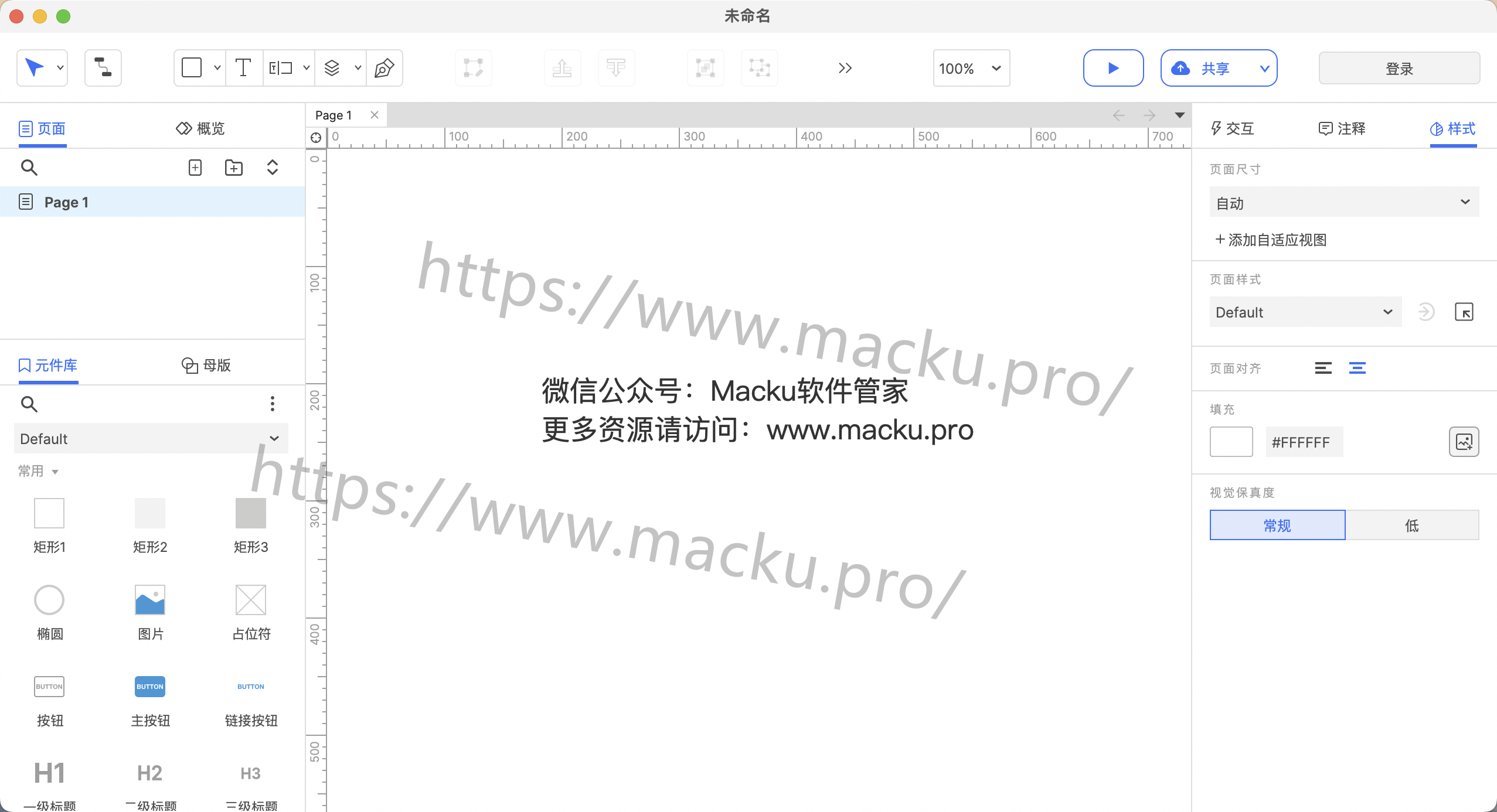The width and height of the screenshot is (1497, 812).
Task: Click the preview play button
Action: point(1113,68)
